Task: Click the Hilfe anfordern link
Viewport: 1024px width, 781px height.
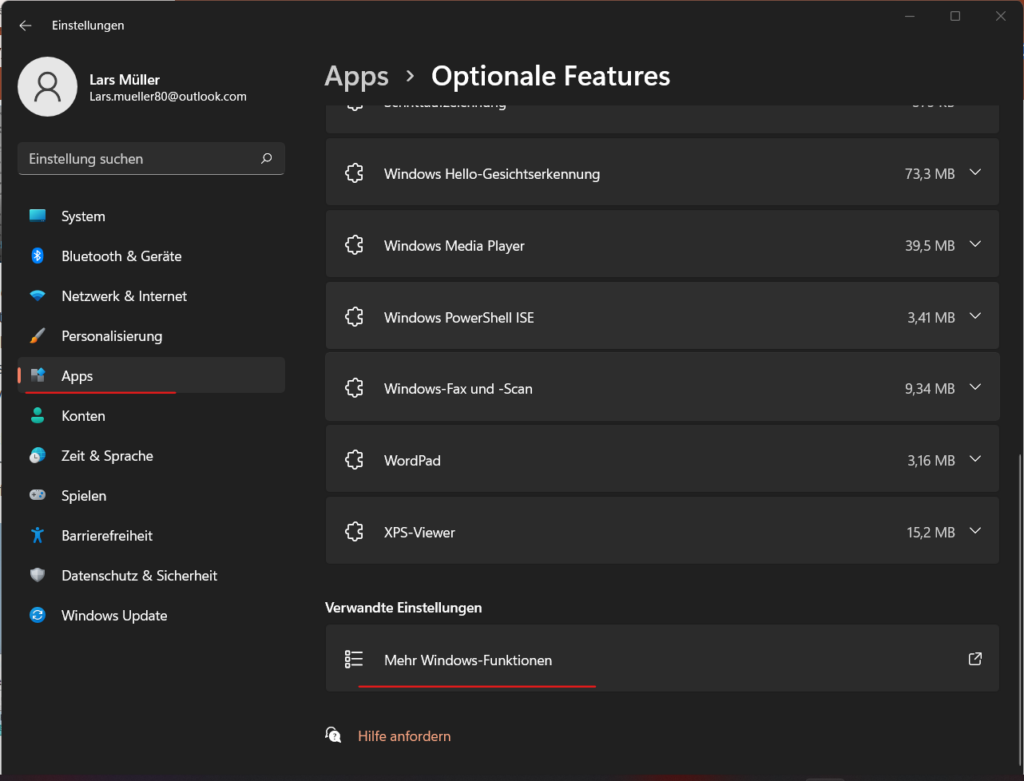Action: (x=404, y=736)
